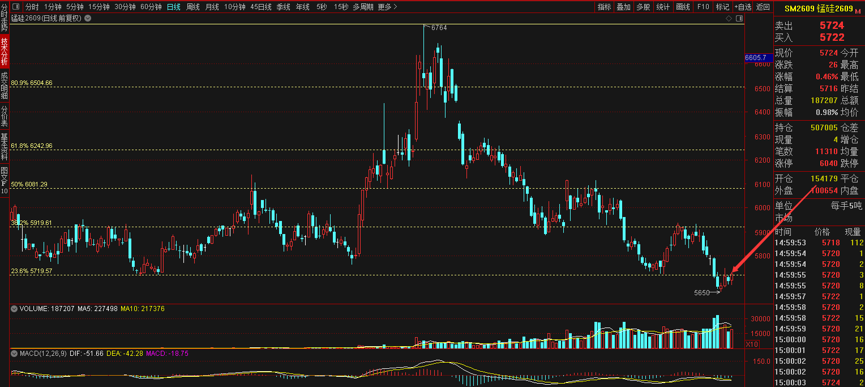Toggle the left panel icon before 分时

point(17,7)
